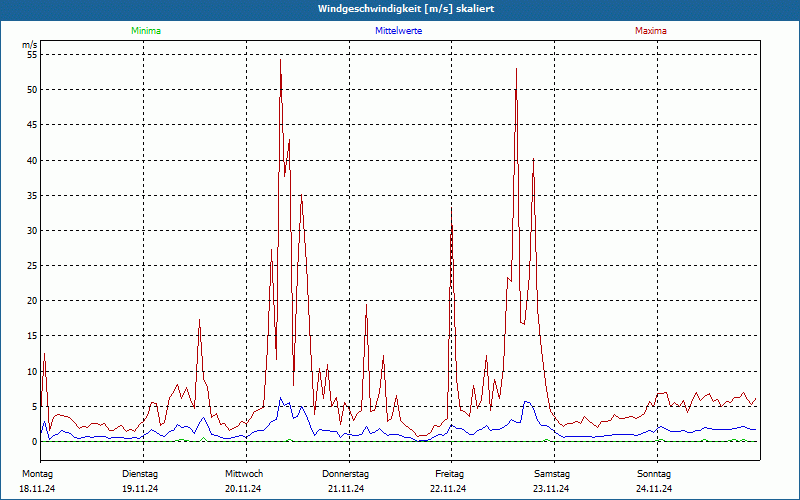The height and width of the screenshot is (500, 800).
Task: Click the 5 y-axis value
Action: (x=35, y=407)
